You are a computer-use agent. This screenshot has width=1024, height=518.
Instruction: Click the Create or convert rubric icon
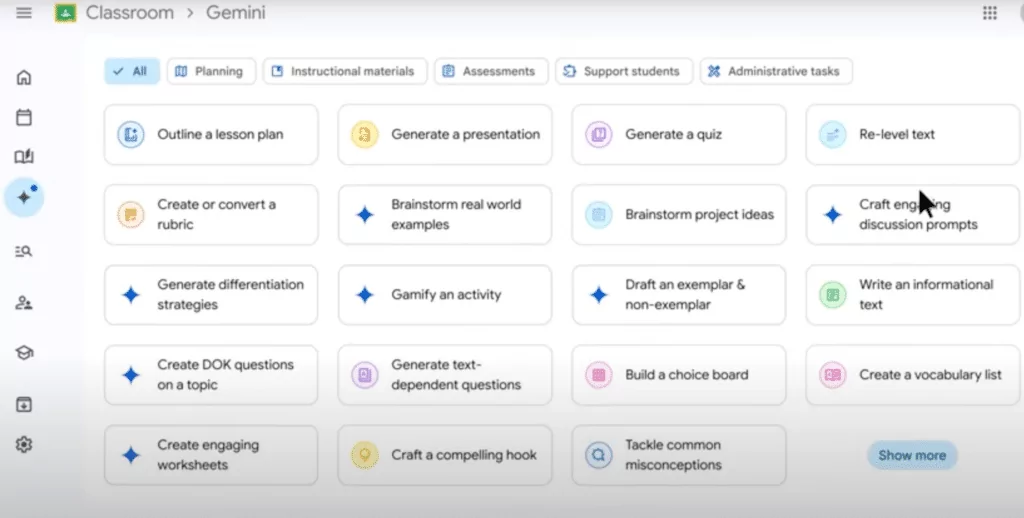(x=131, y=214)
